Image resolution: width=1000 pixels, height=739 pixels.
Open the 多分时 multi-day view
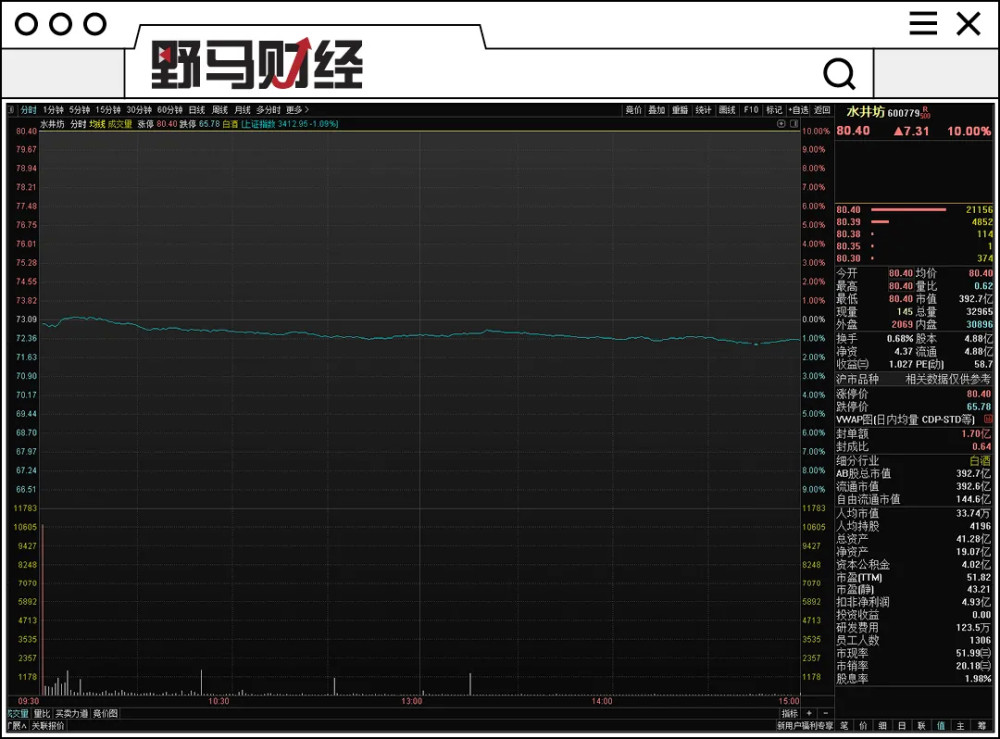268,110
